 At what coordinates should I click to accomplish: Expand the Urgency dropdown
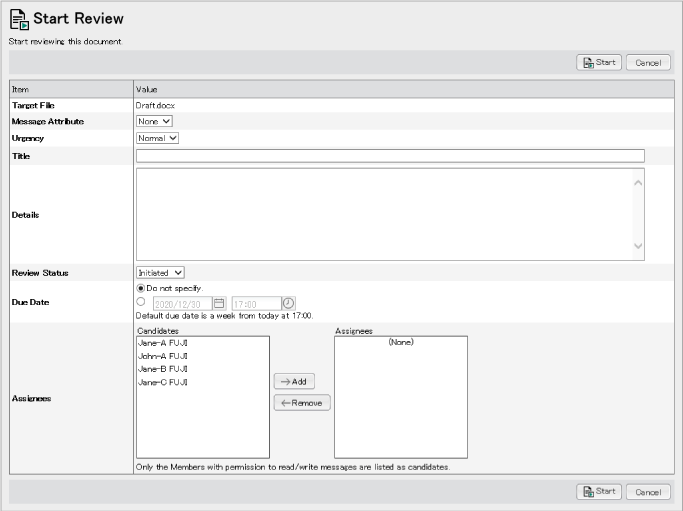[157, 138]
